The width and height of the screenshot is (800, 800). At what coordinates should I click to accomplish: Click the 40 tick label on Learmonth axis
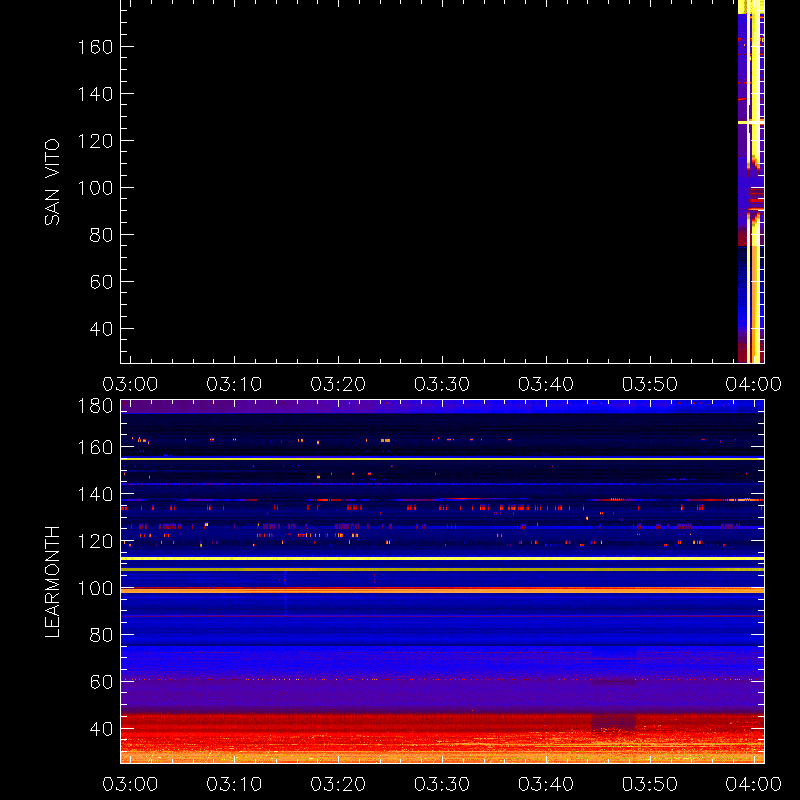[101, 729]
